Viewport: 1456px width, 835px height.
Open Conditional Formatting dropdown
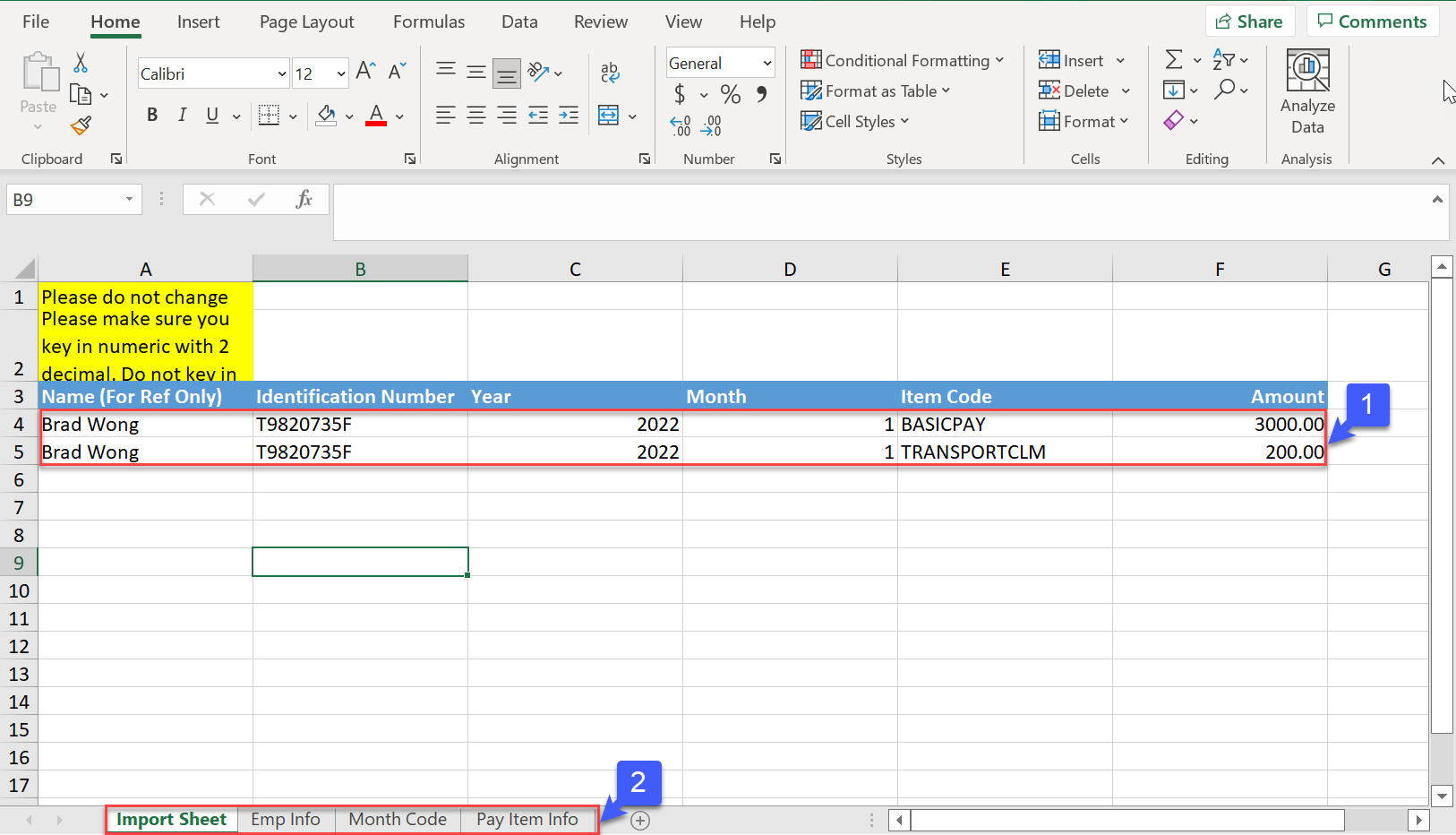coord(902,61)
